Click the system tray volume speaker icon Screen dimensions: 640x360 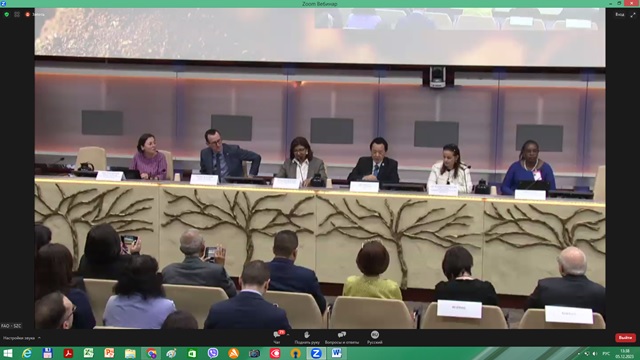point(595,353)
